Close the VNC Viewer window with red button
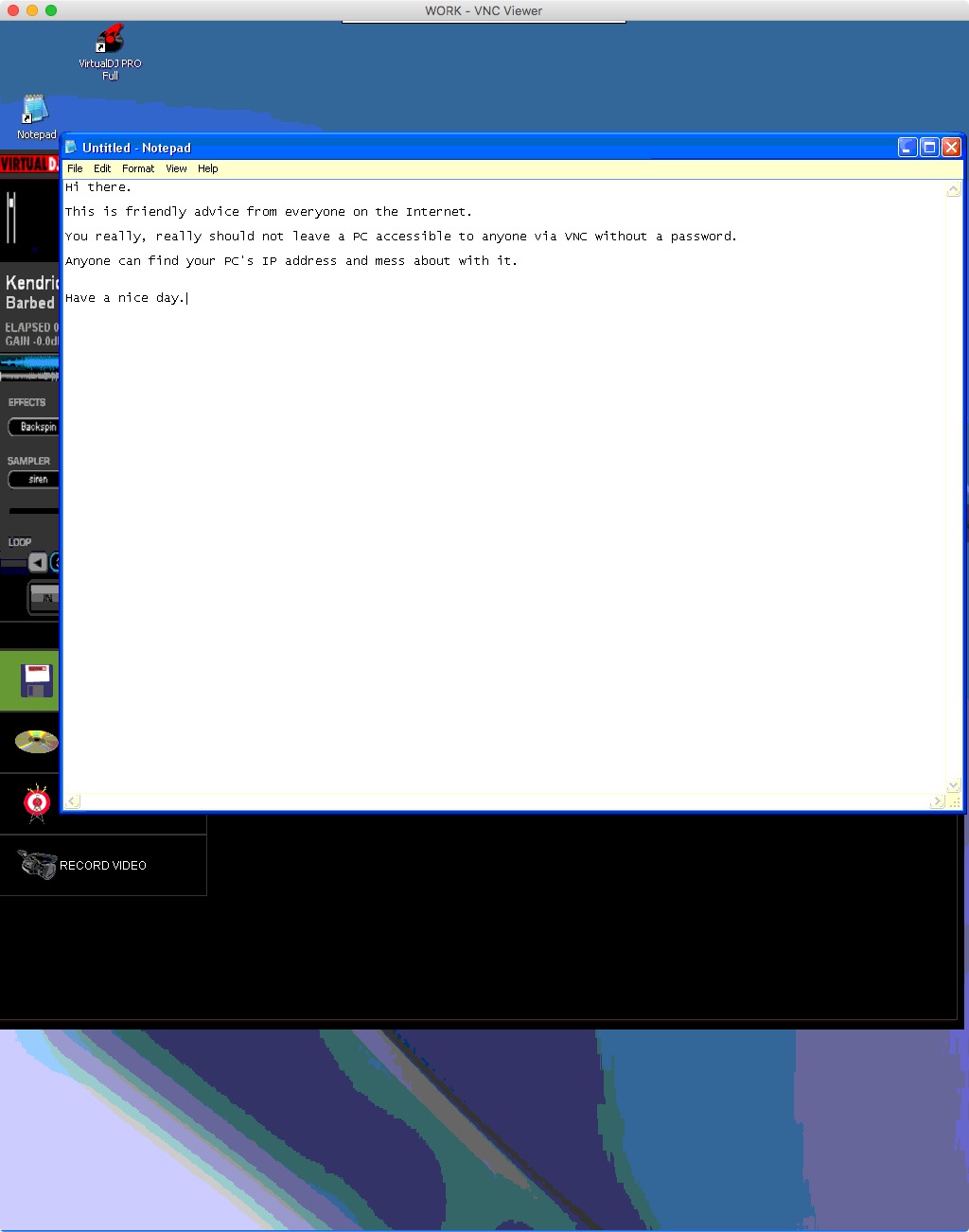The width and height of the screenshot is (969, 1232). 13,10
